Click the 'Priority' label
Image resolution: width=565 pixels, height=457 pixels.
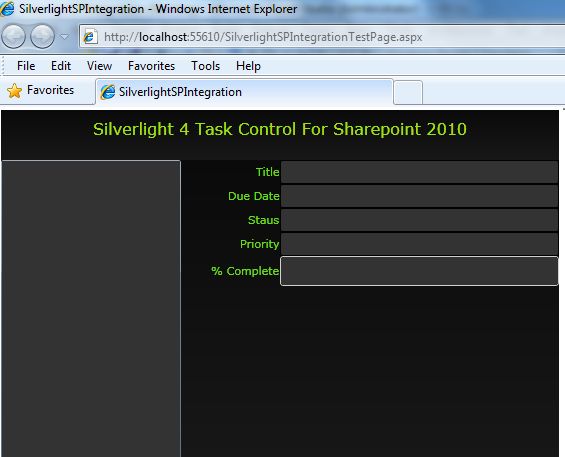point(259,244)
